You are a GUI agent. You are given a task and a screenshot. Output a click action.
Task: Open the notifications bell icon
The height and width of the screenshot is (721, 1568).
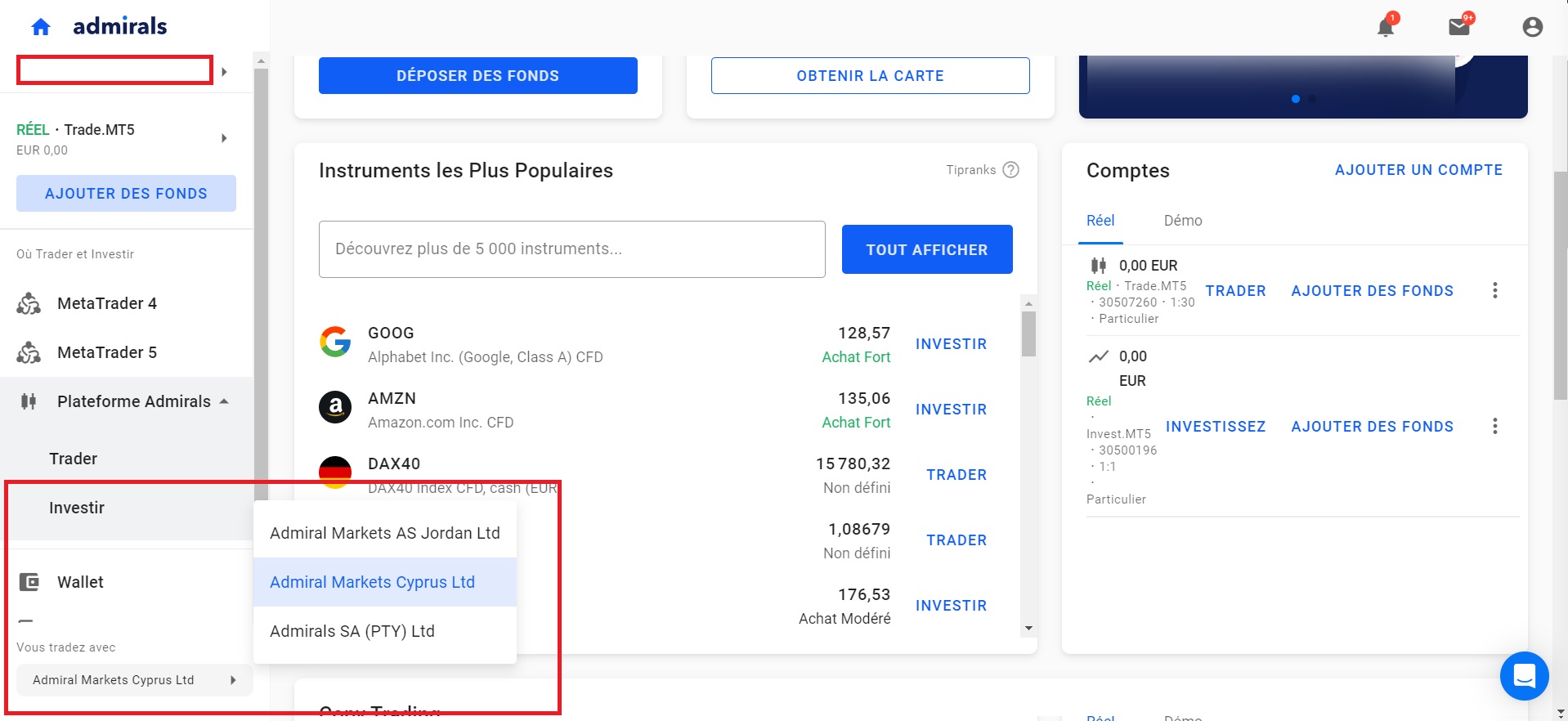pyautogui.click(x=1386, y=27)
